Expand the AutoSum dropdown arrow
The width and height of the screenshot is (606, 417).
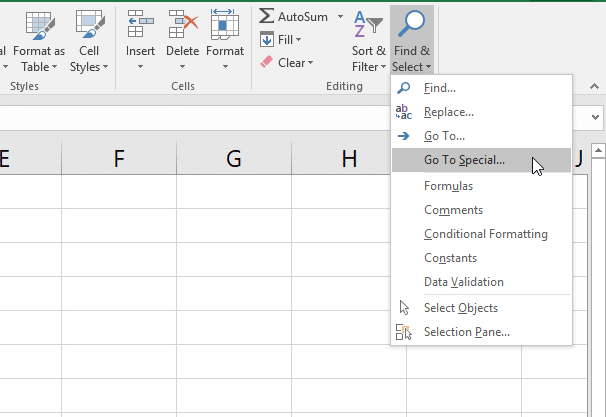(x=340, y=17)
